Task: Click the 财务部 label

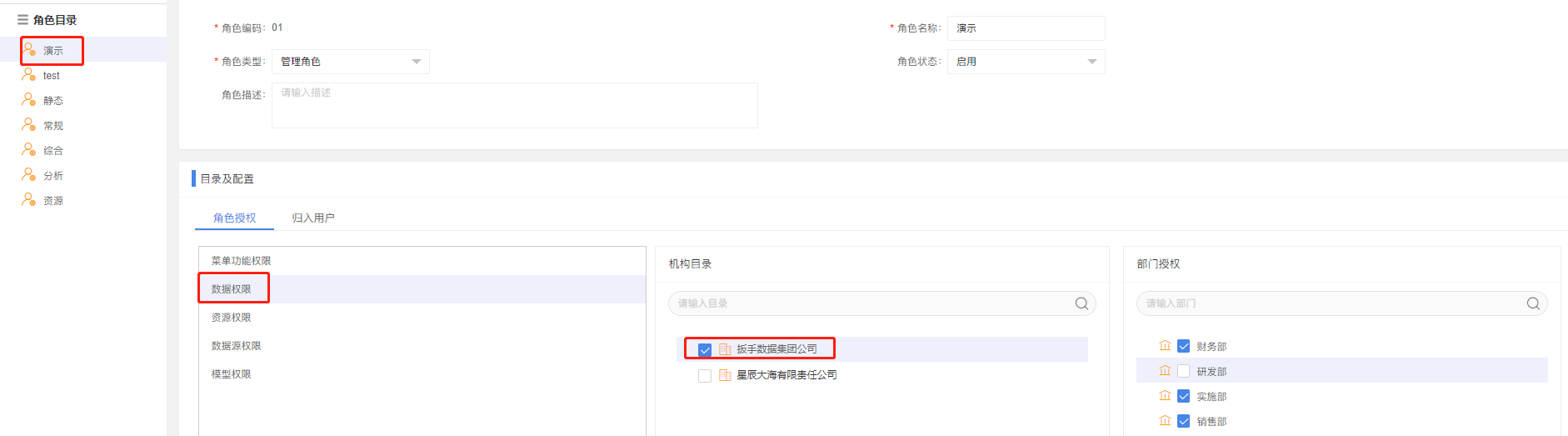Action: point(1211,347)
